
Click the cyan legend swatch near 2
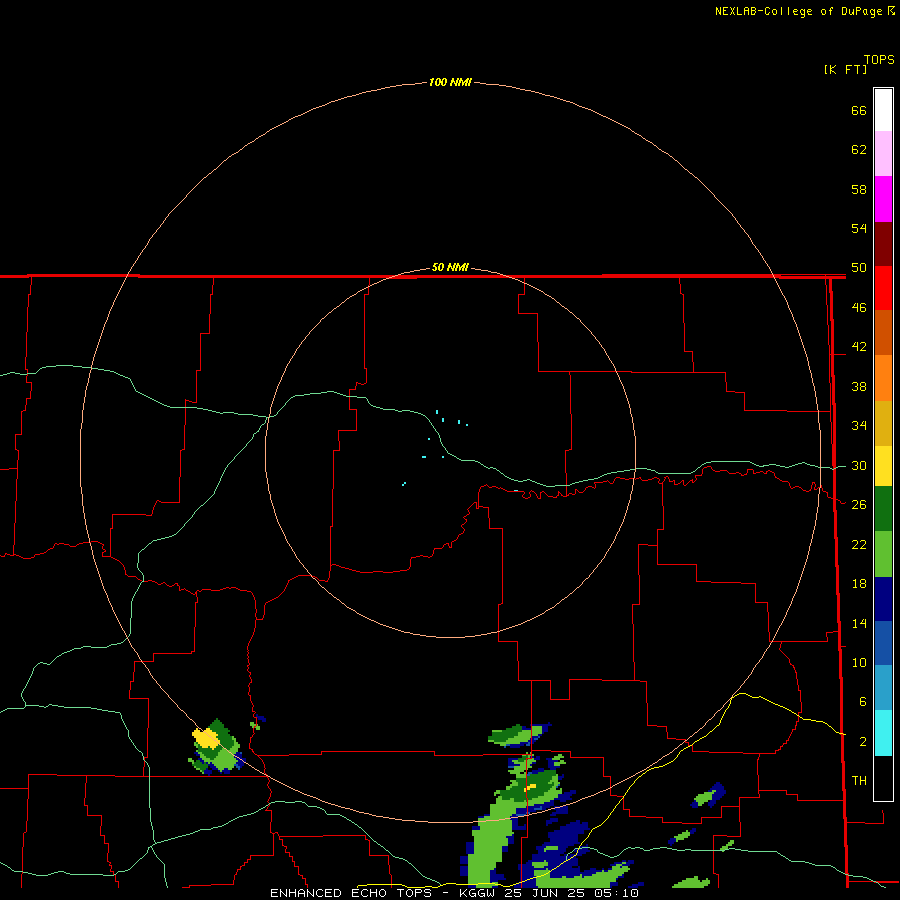coord(883,733)
